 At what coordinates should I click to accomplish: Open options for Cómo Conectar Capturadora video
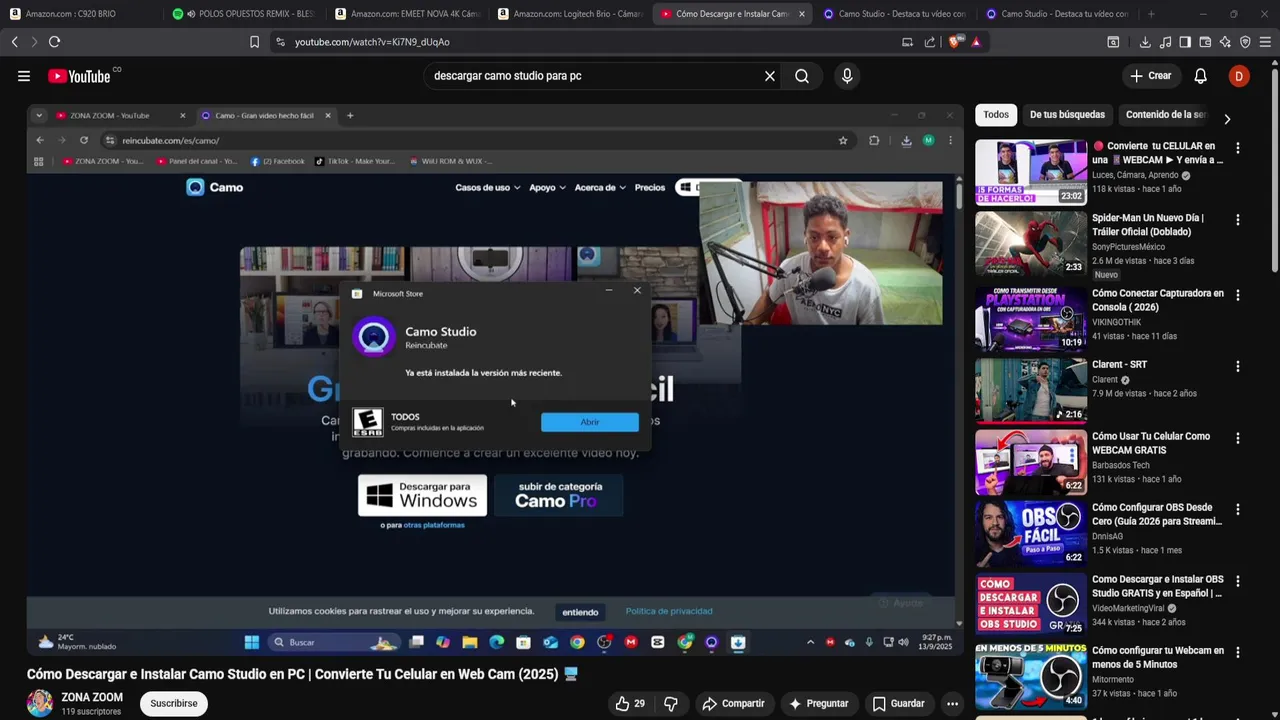pyautogui.click(x=1238, y=296)
